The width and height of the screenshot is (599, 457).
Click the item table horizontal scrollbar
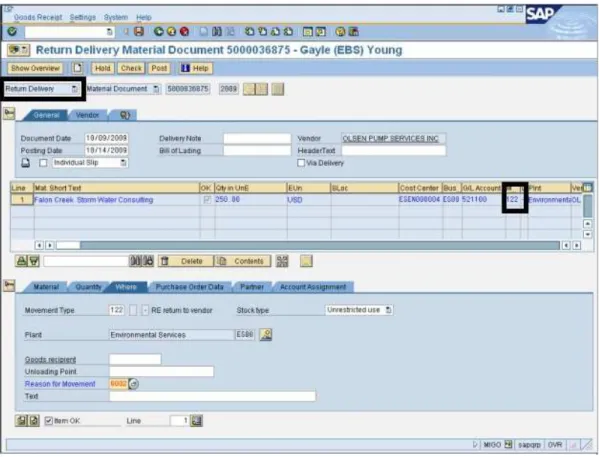[x=308, y=245]
